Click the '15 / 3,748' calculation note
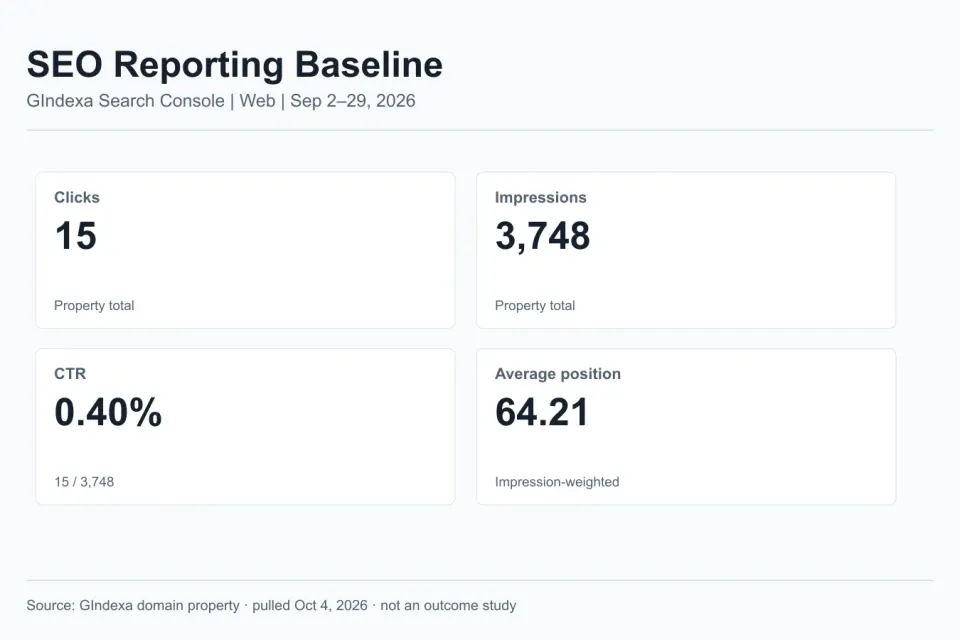960x640 pixels. coord(84,482)
